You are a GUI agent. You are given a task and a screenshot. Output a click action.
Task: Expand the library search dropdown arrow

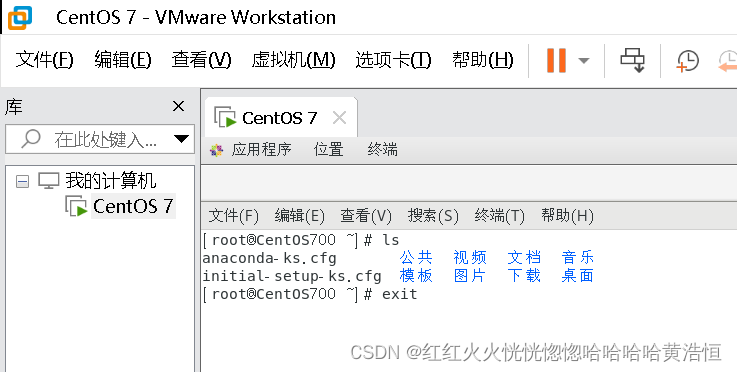click(181, 139)
